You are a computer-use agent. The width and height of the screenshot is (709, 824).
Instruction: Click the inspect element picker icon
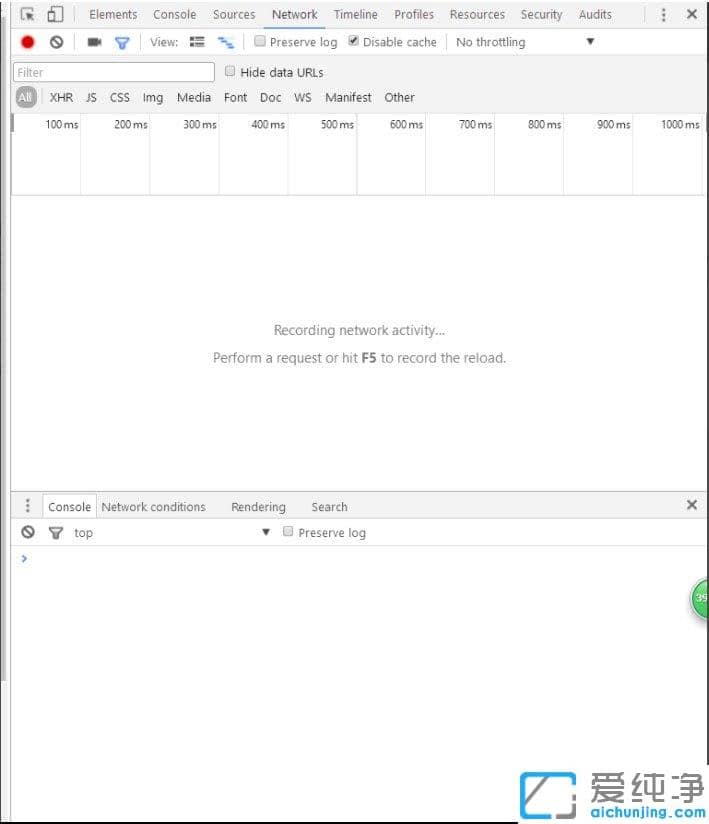pyautogui.click(x=28, y=15)
